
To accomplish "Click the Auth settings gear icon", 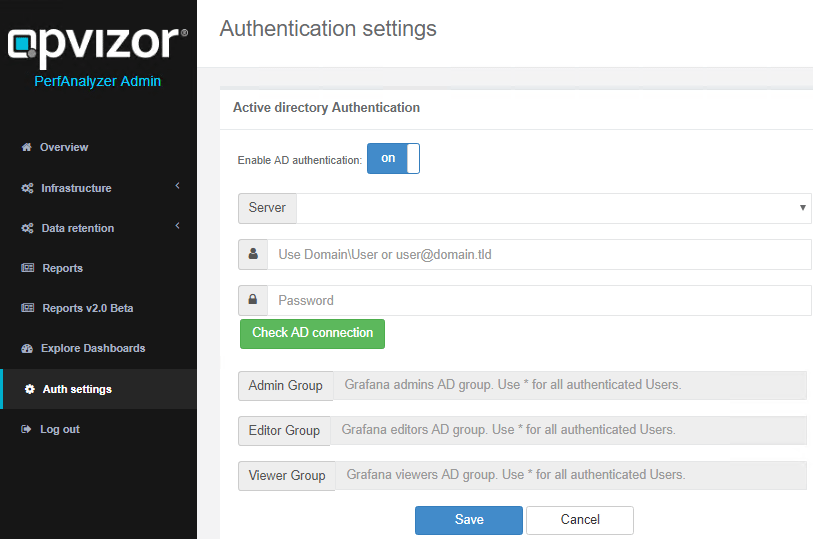I will tap(29, 389).
